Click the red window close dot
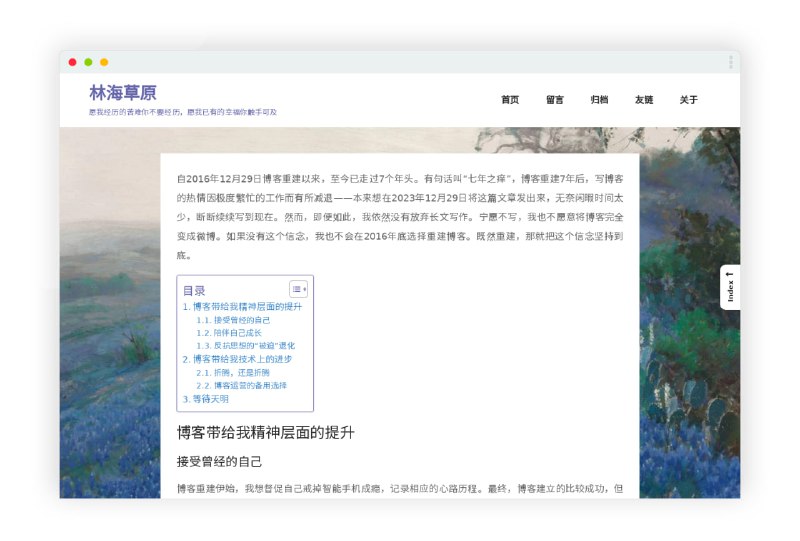 click(72, 62)
